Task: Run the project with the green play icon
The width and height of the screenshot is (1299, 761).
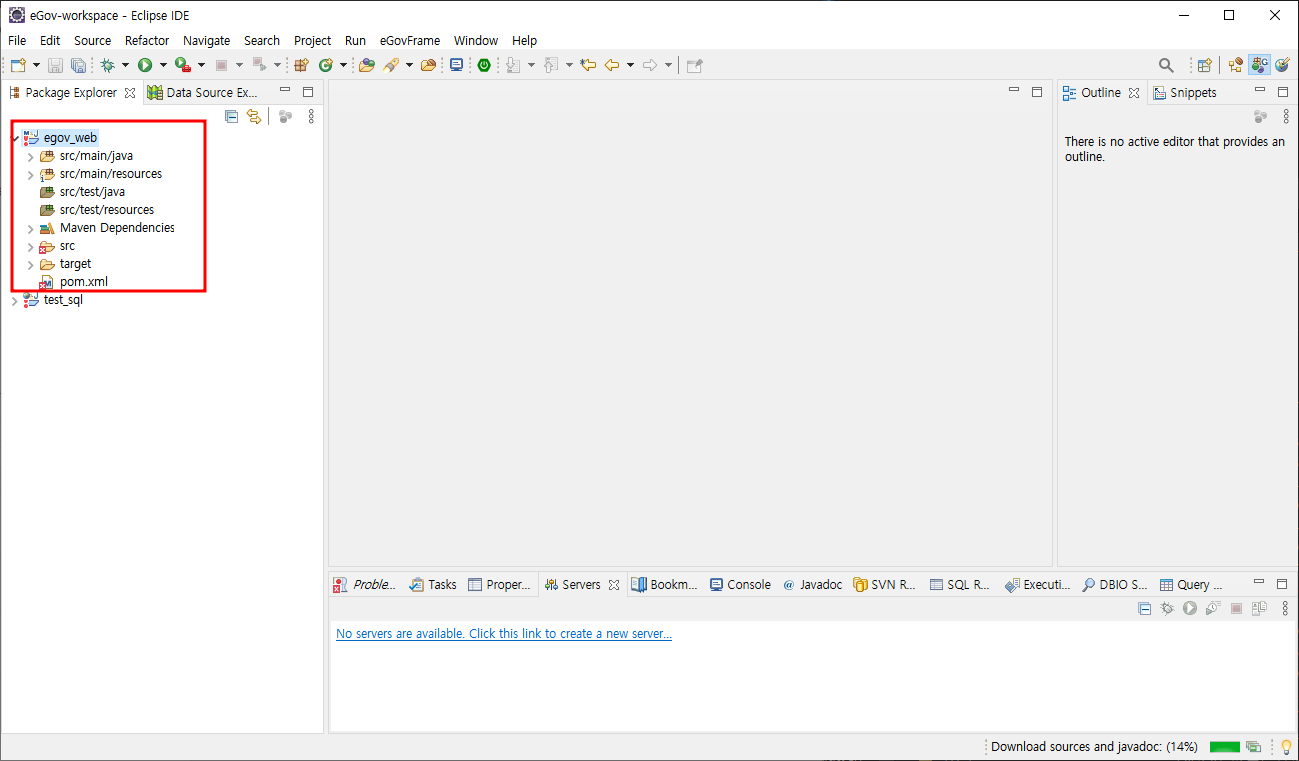Action: click(145, 65)
